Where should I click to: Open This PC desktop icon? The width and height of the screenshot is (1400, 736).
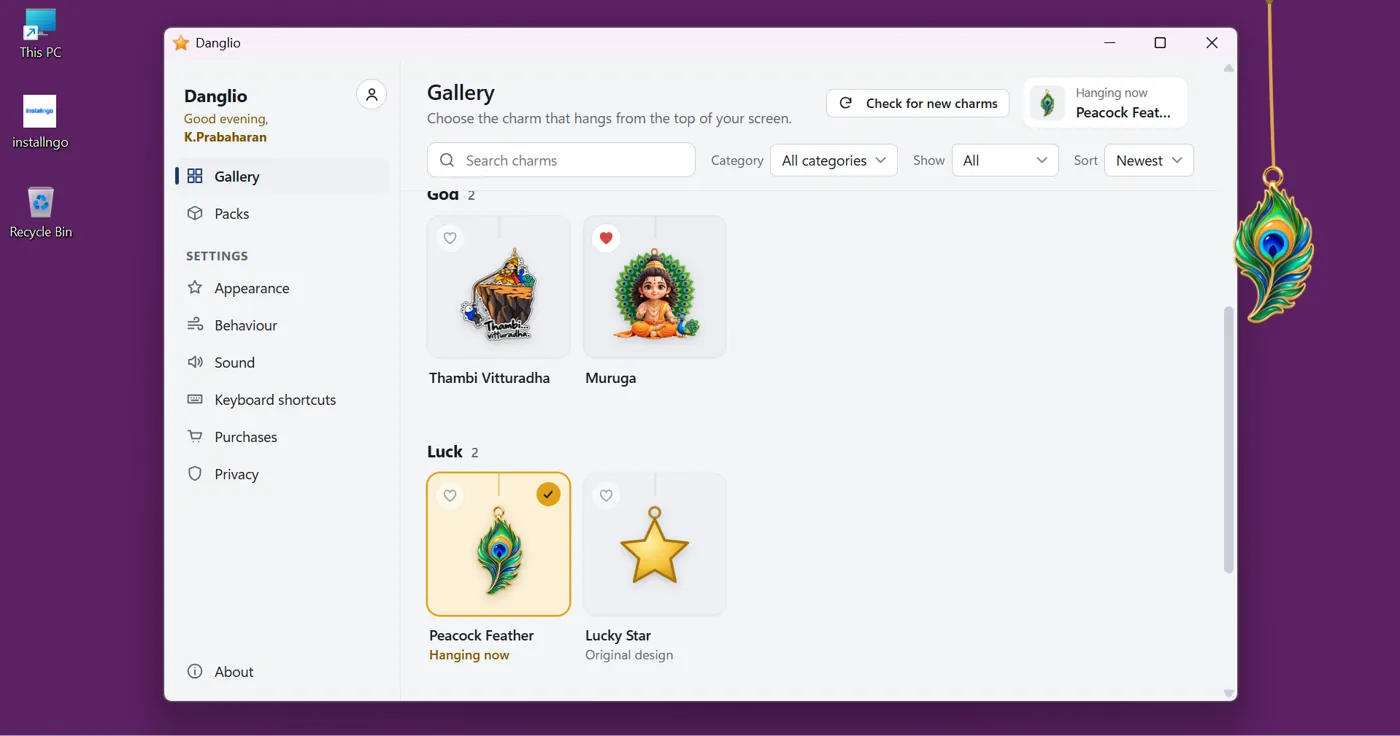pyautogui.click(x=40, y=34)
